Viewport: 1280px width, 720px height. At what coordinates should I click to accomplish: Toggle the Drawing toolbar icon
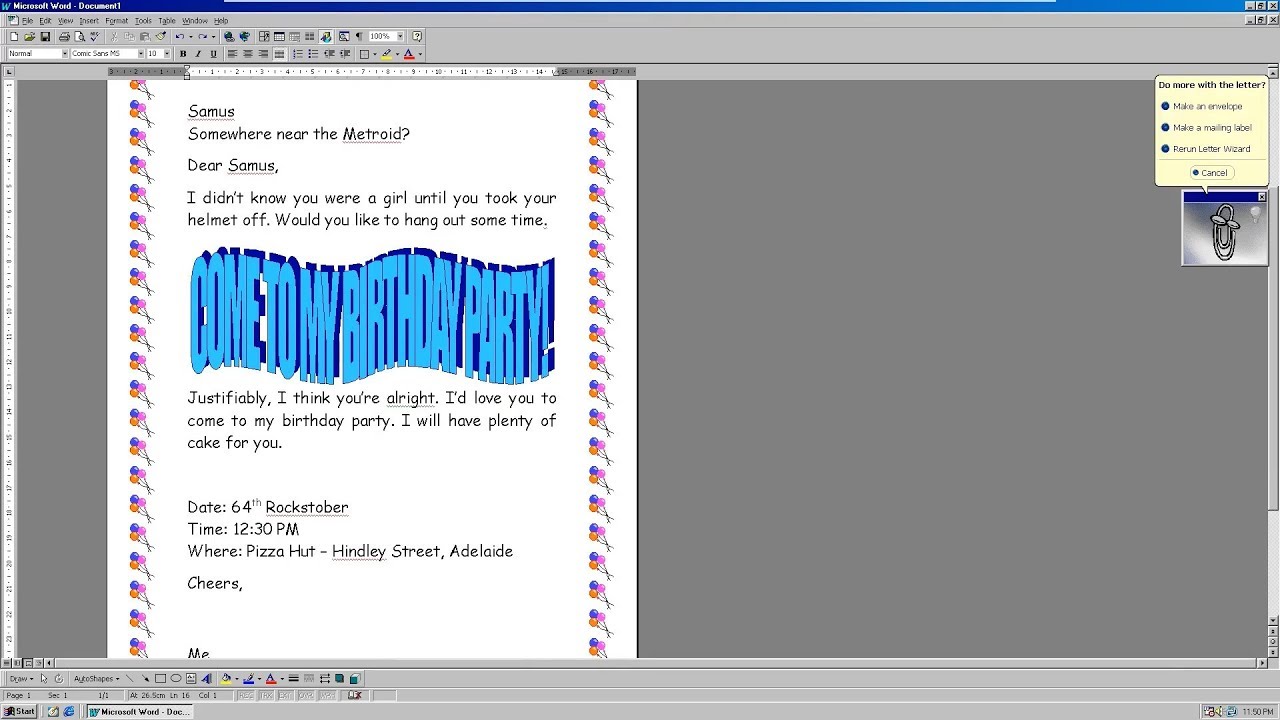coord(326,37)
